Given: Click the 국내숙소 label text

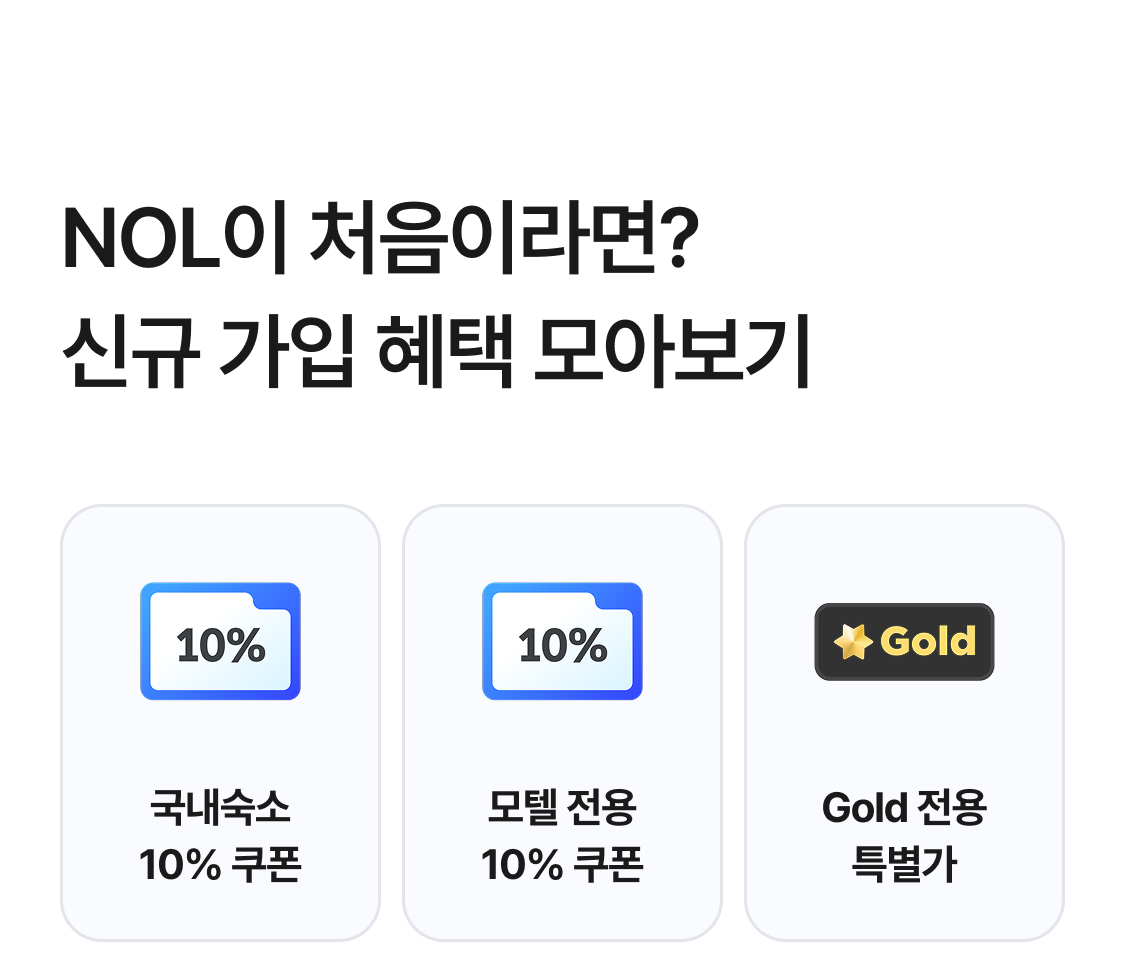Looking at the screenshot, I should pos(220,808).
